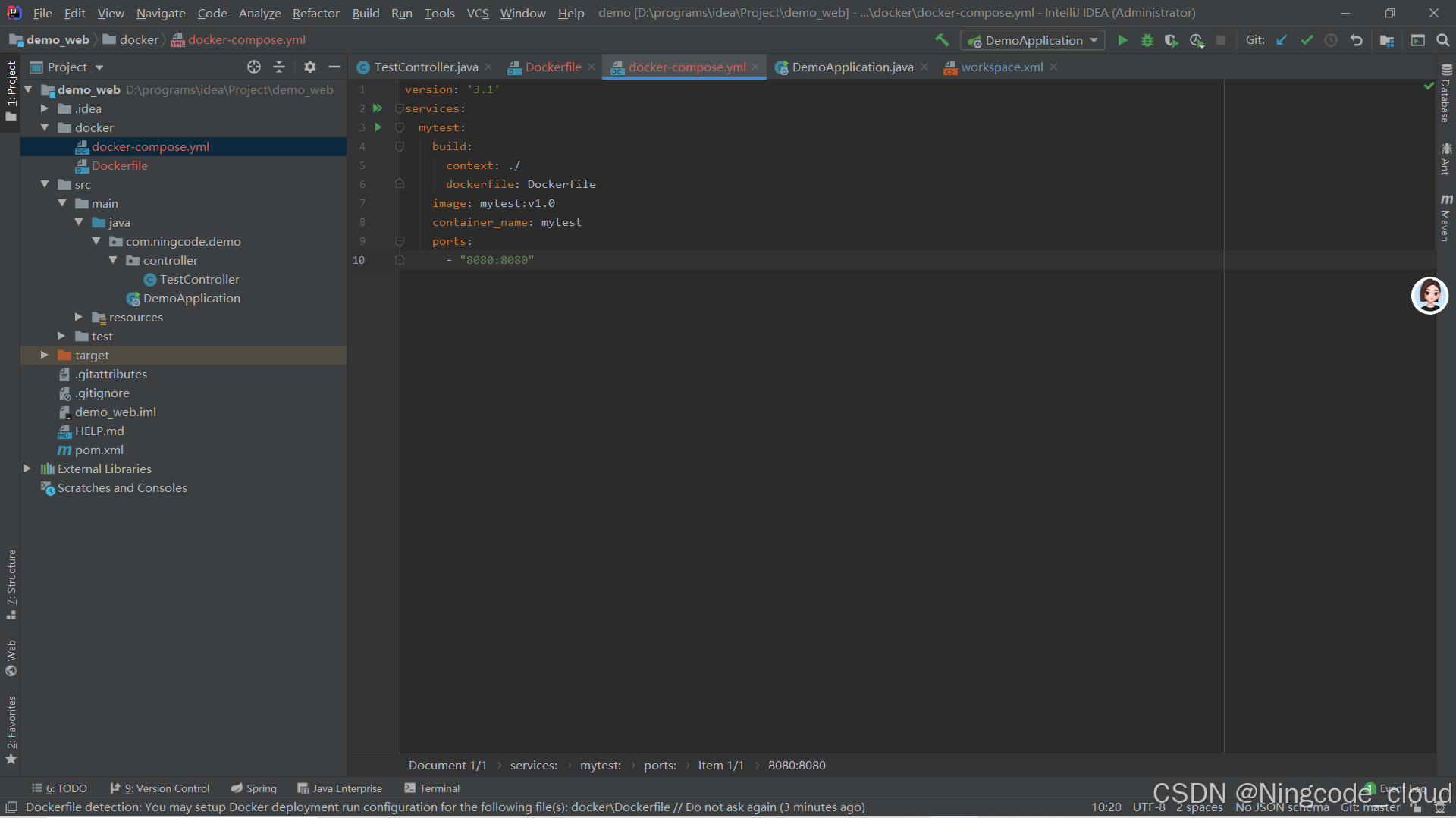Toggle the Database tool window
The image size is (1456, 818).
pos(1446,93)
